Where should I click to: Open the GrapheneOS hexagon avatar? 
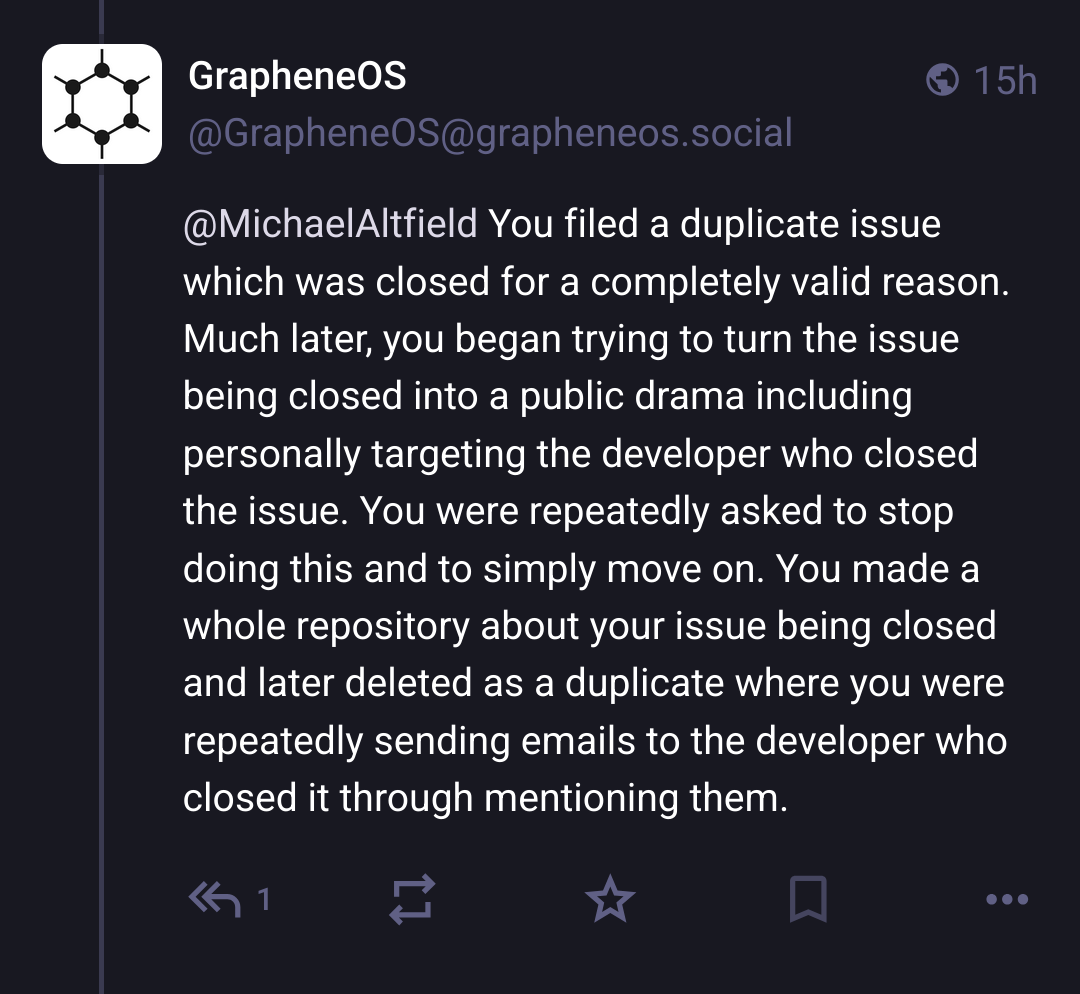click(x=101, y=103)
